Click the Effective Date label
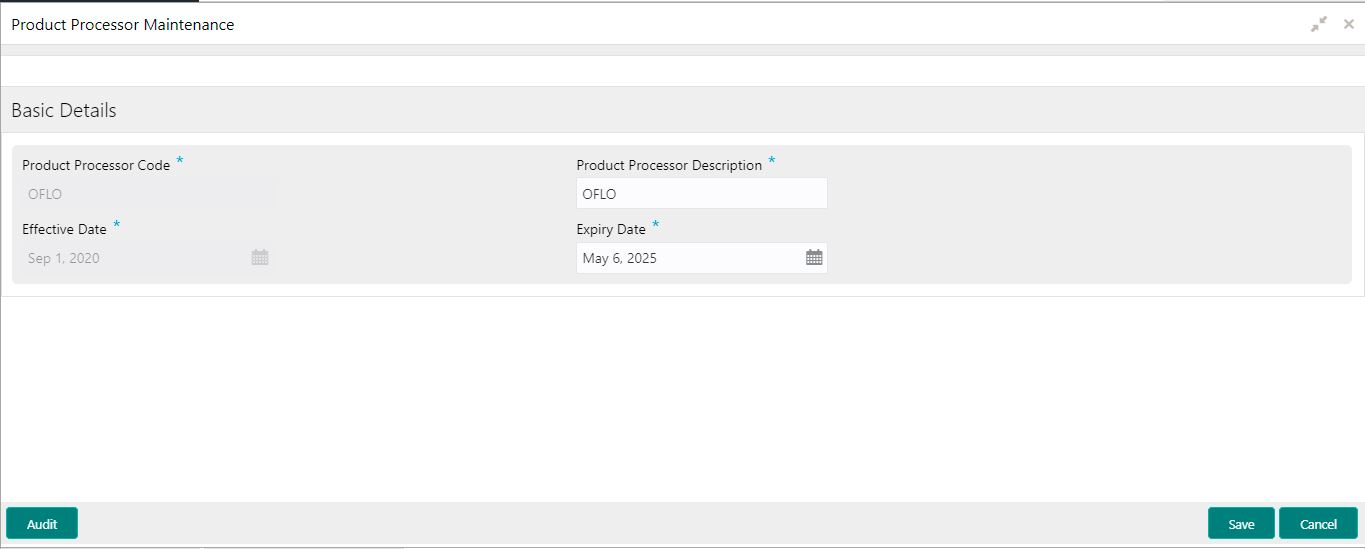Viewport: 1365px width, 549px height. (64, 230)
